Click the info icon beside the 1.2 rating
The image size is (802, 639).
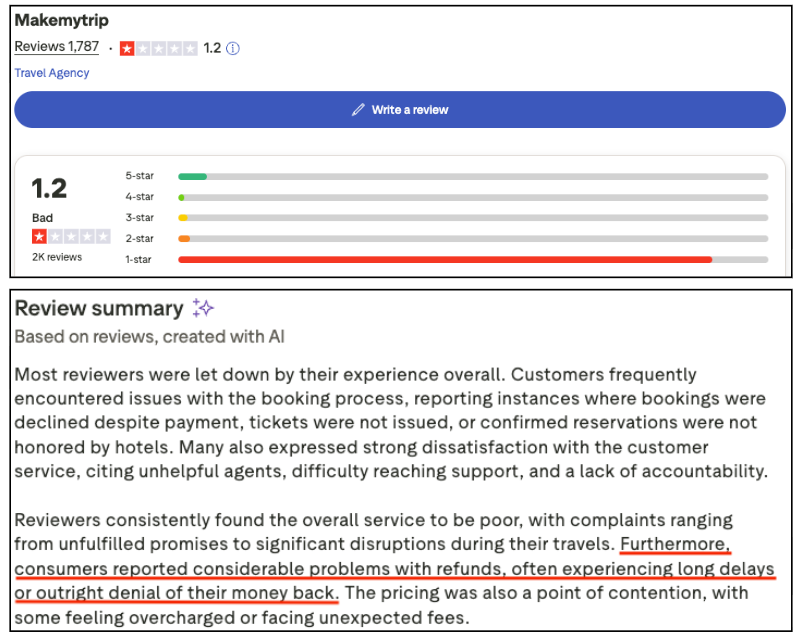coord(233,48)
